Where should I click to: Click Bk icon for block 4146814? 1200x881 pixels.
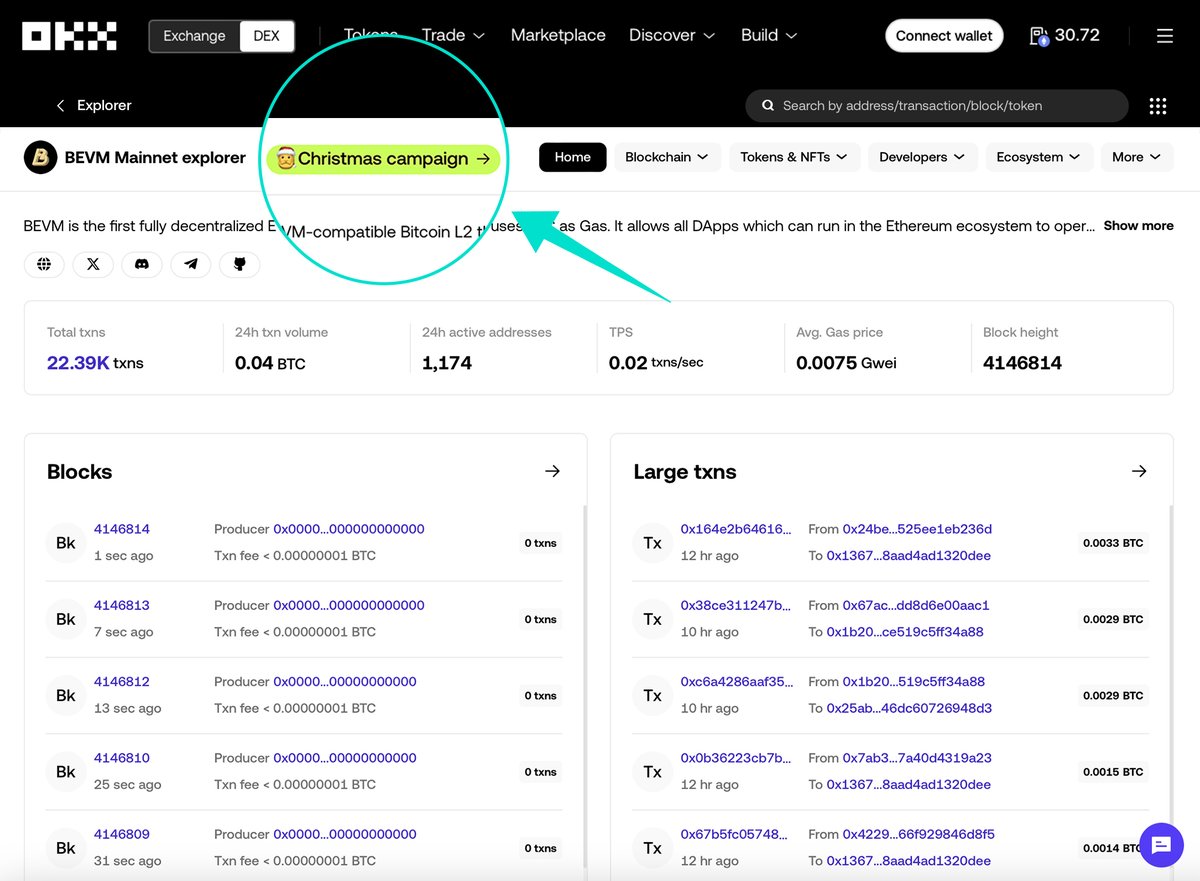click(x=66, y=543)
